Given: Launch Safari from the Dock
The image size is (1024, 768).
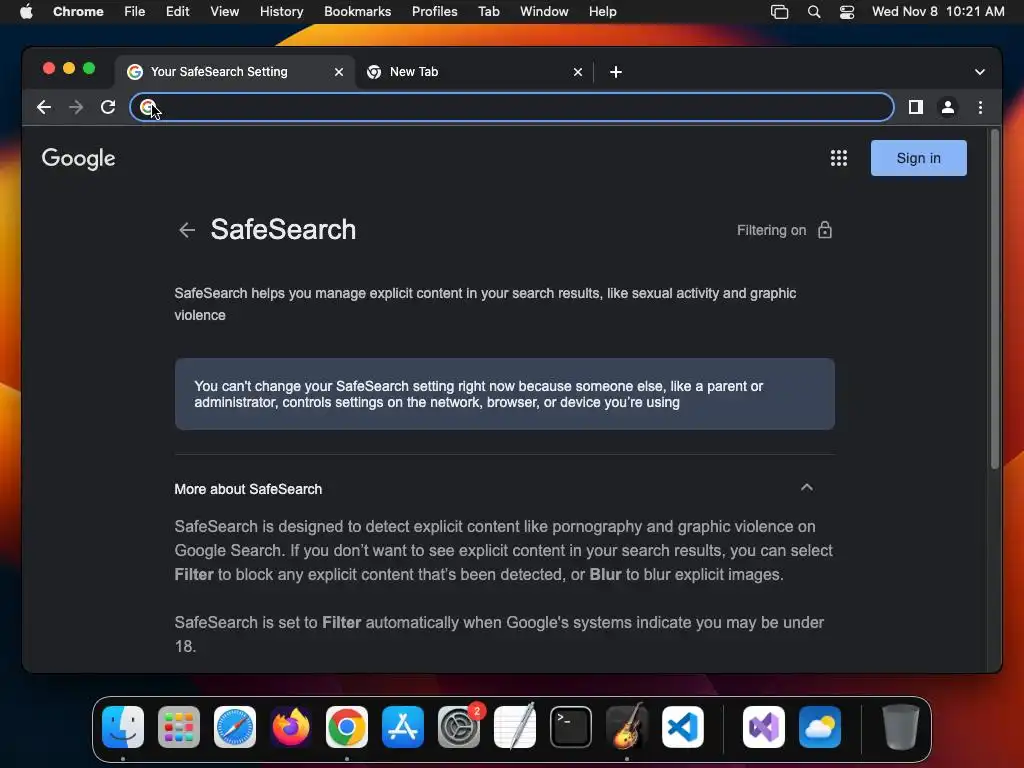Looking at the screenshot, I should click(235, 727).
